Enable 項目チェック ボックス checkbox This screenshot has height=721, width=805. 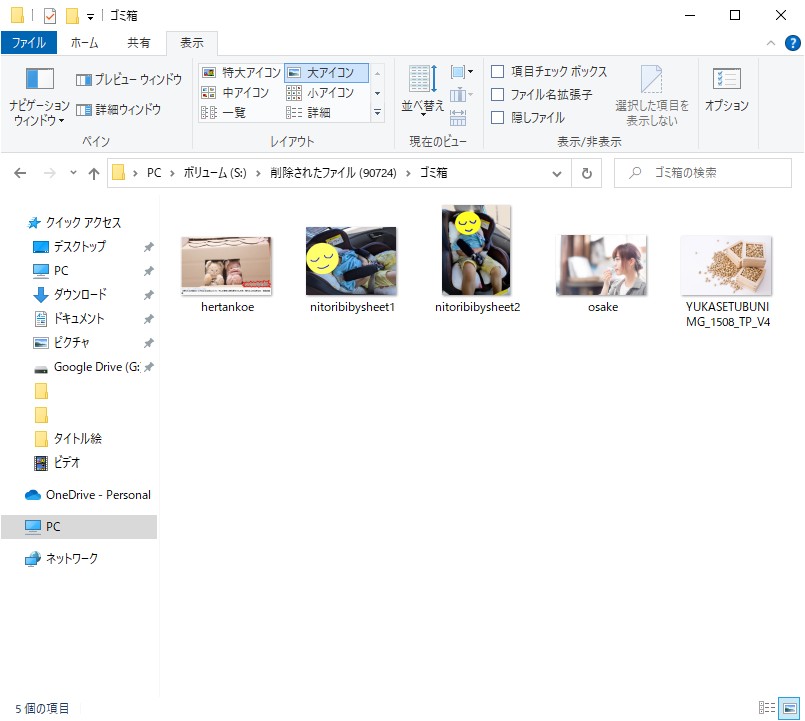497,72
